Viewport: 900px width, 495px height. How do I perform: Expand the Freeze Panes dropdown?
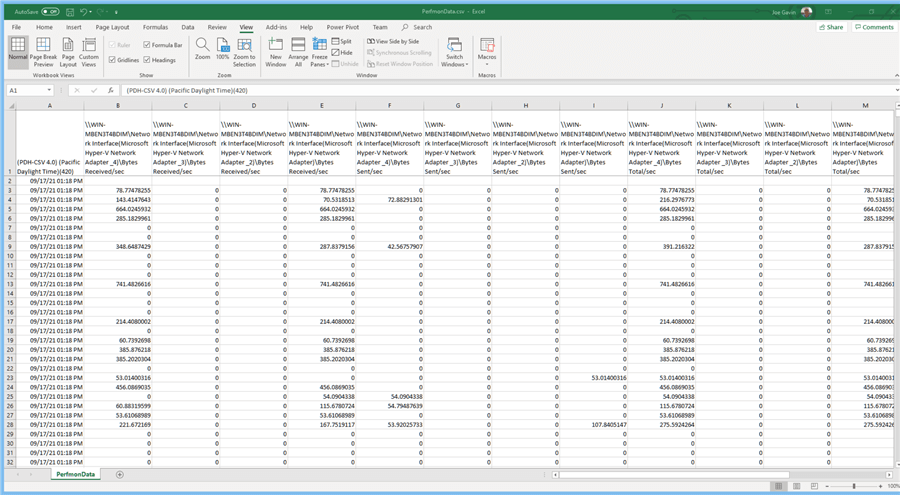[x=319, y=53]
